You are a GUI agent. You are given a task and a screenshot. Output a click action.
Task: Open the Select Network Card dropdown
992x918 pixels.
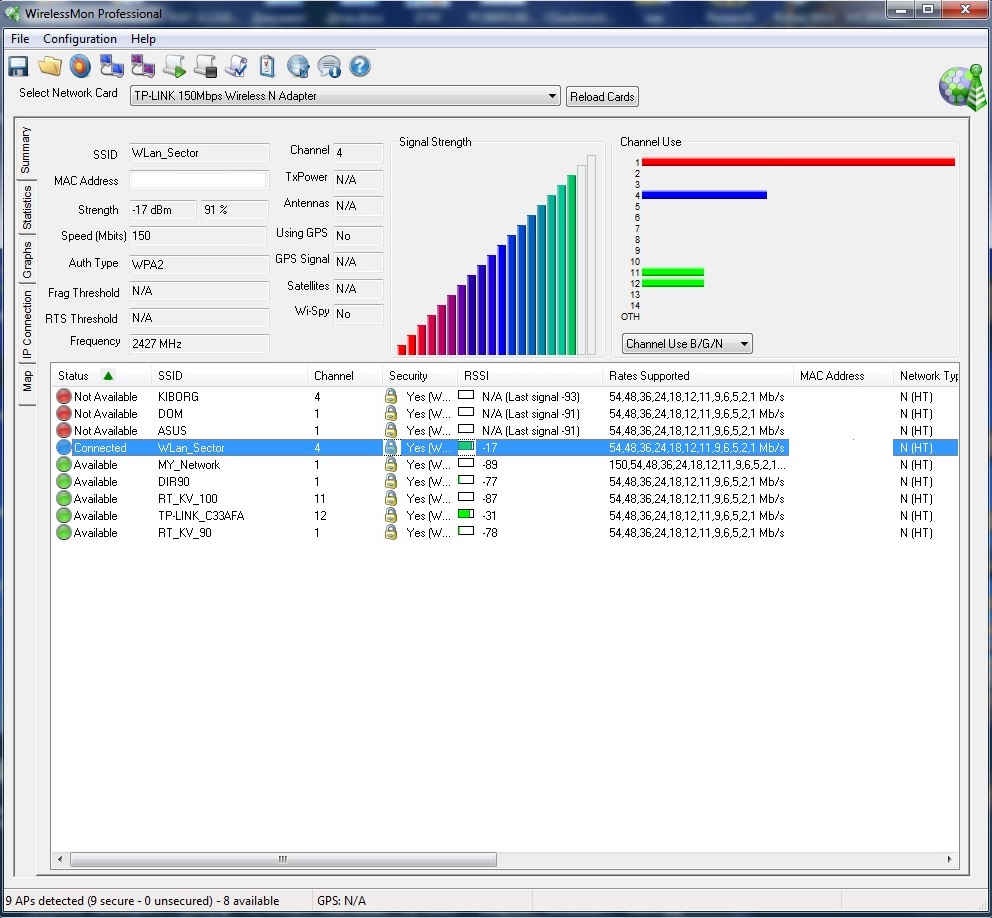pos(345,96)
